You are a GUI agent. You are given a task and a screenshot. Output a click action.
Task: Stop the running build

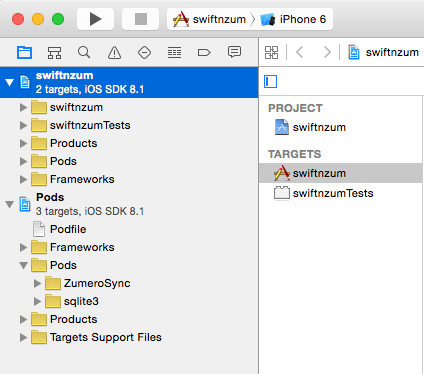pyautogui.click(x=141, y=19)
